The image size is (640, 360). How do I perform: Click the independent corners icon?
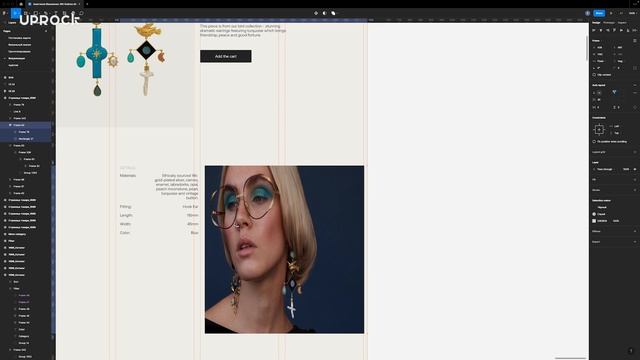635,68
